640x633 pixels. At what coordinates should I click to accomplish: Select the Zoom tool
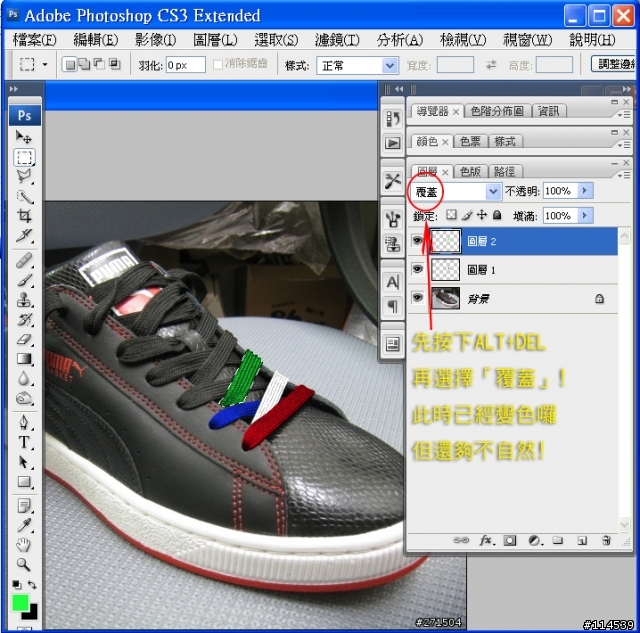24,564
